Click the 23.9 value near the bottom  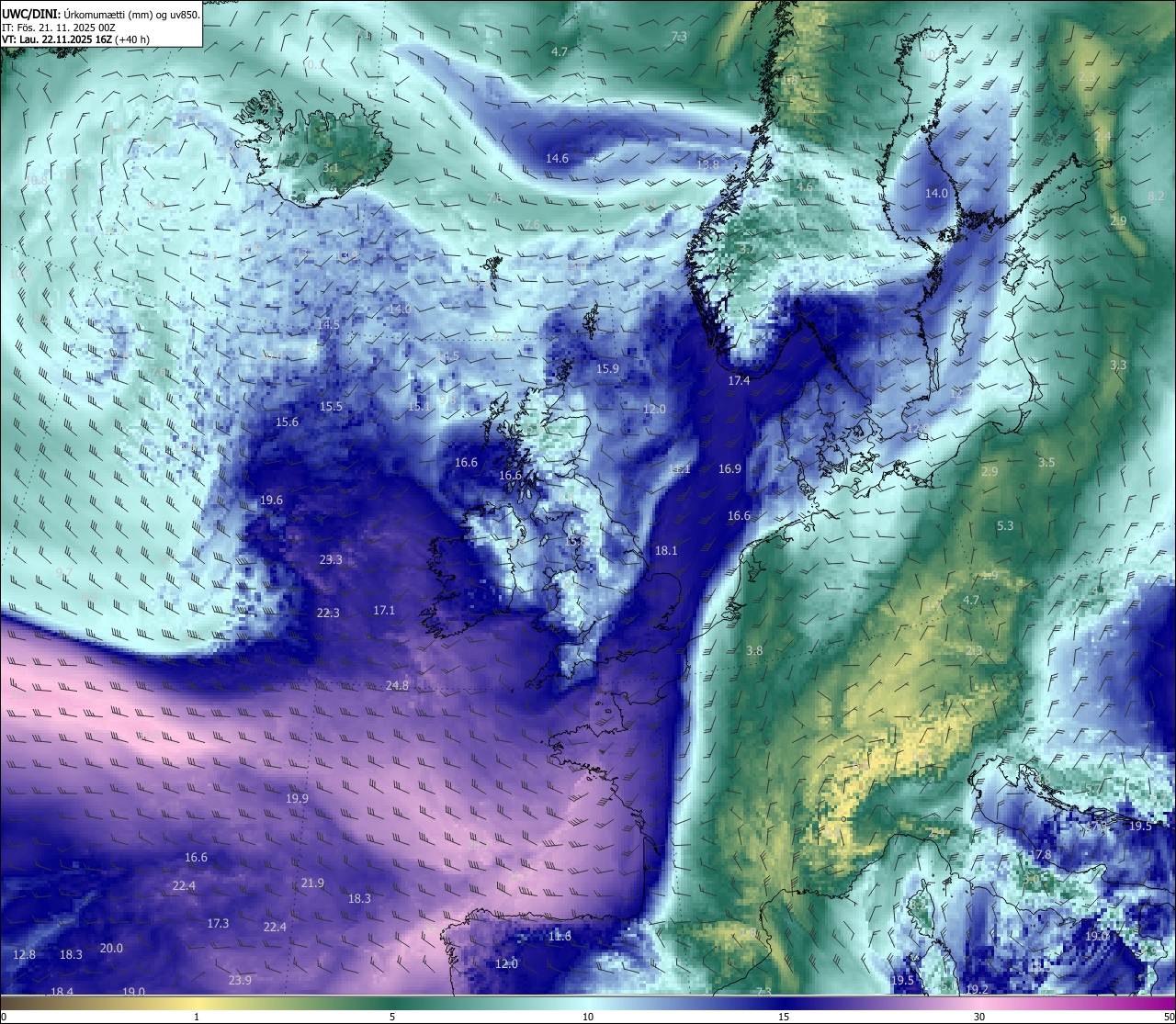240,981
